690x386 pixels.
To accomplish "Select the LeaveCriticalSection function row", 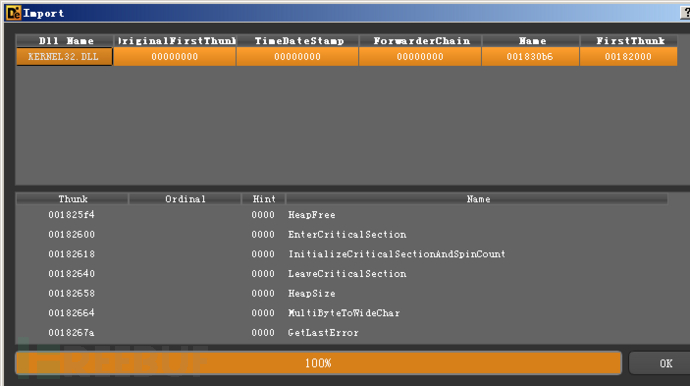I will 342,274.
